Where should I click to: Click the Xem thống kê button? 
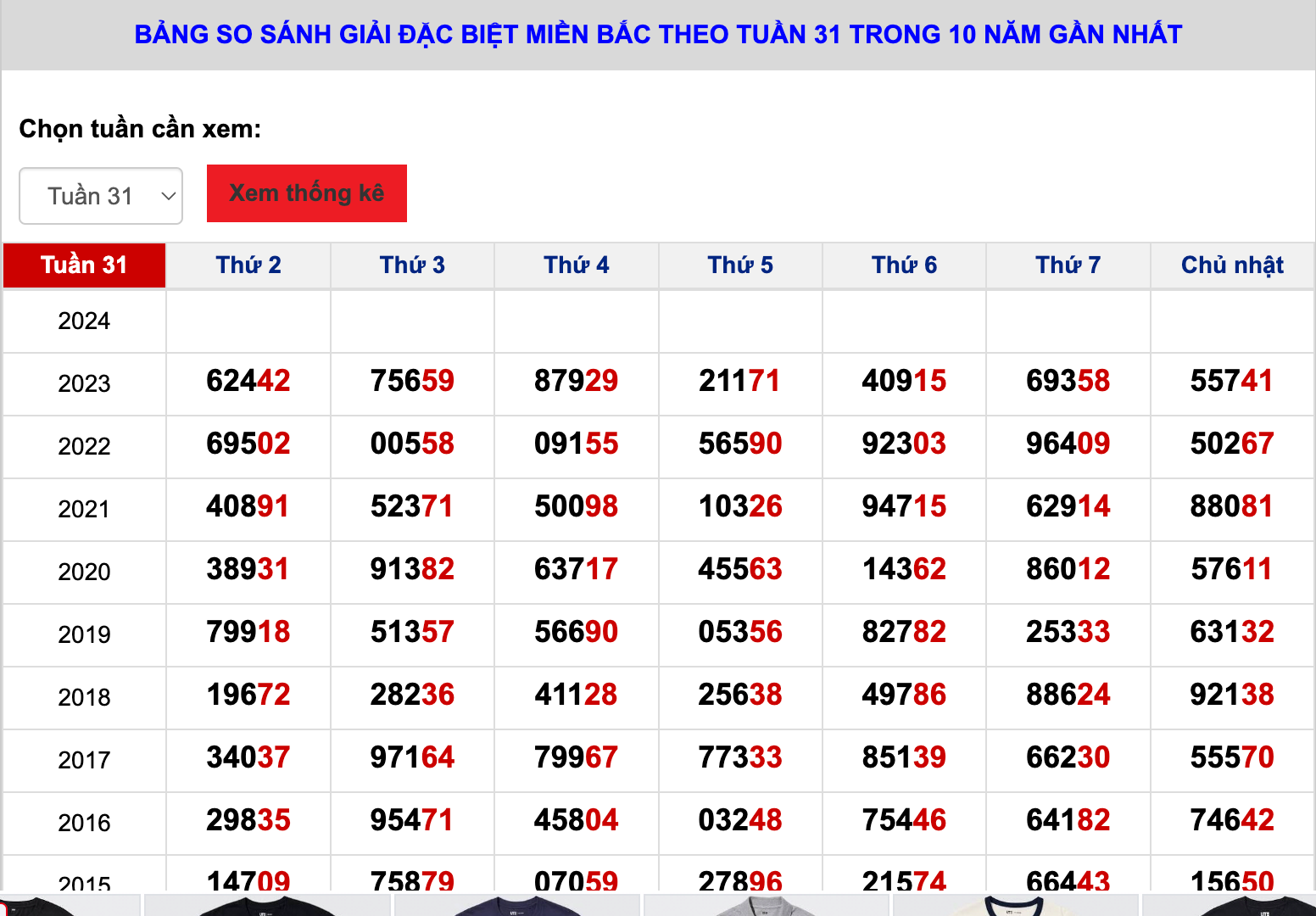[x=307, y=193]
